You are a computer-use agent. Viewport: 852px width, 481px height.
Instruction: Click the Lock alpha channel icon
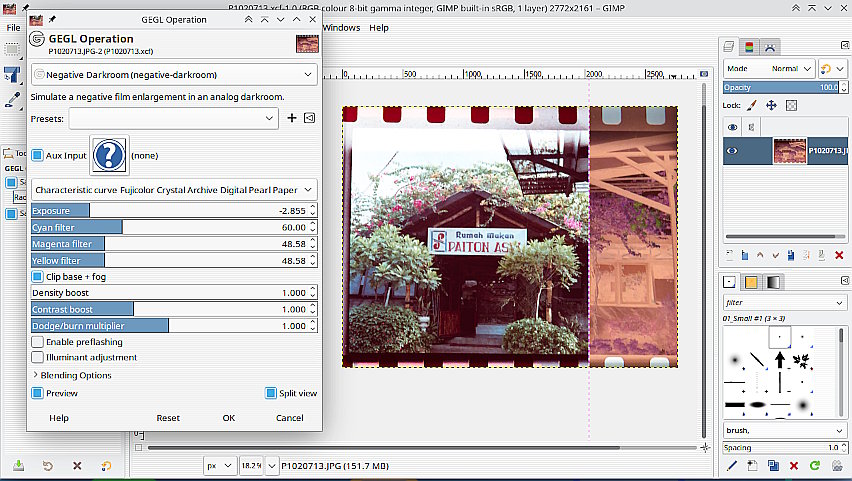coord(791,105)
